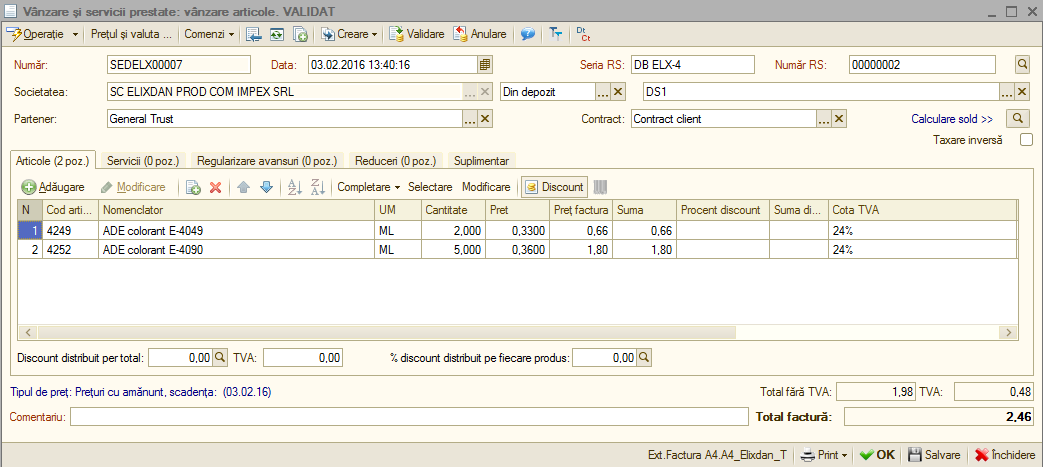The height and width of the screenshot is (467, 1043).
Task: Clear the Partener field with X button
Action: coord(486,118)
